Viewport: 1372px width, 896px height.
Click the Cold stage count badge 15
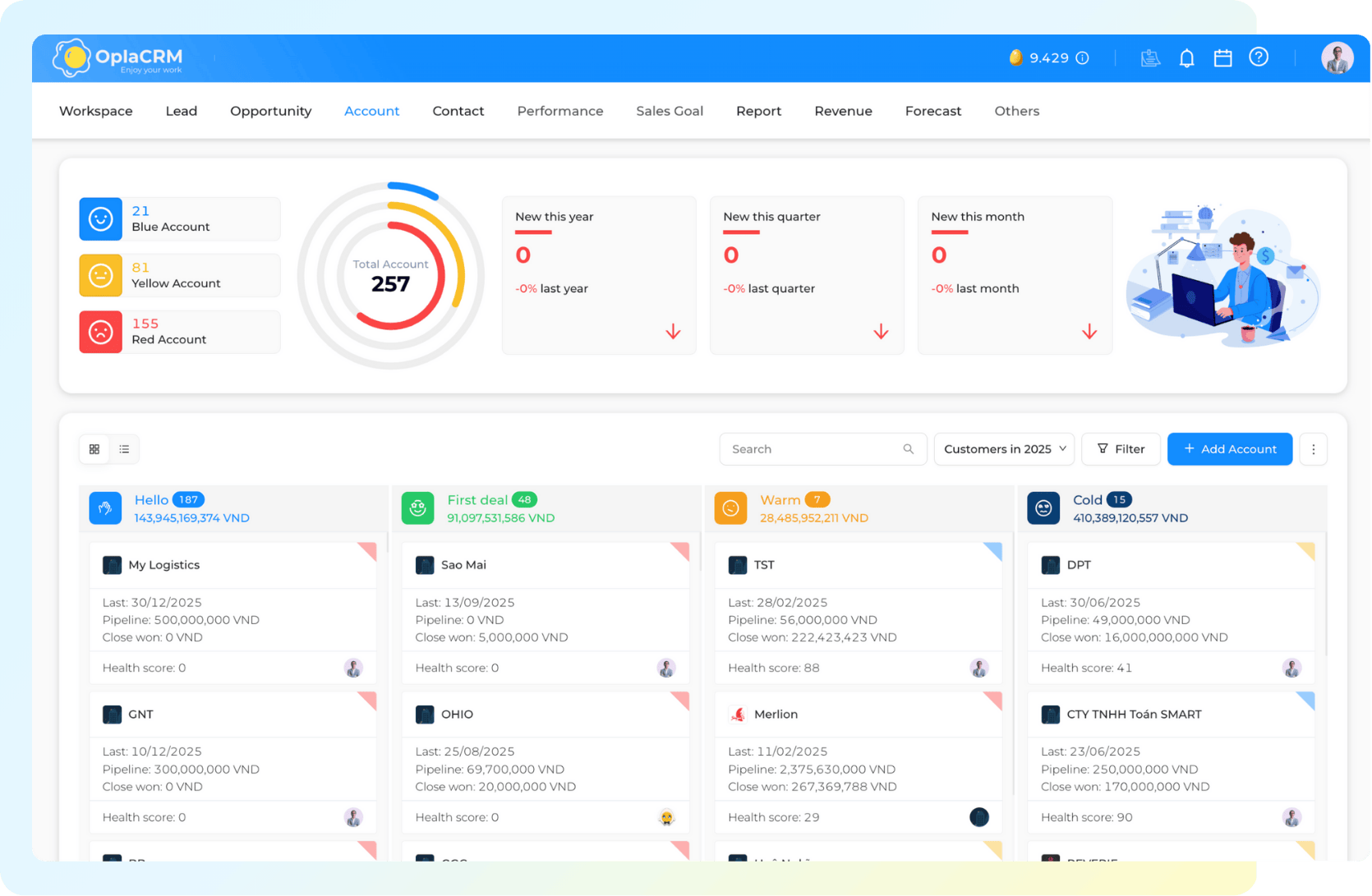1119,499
